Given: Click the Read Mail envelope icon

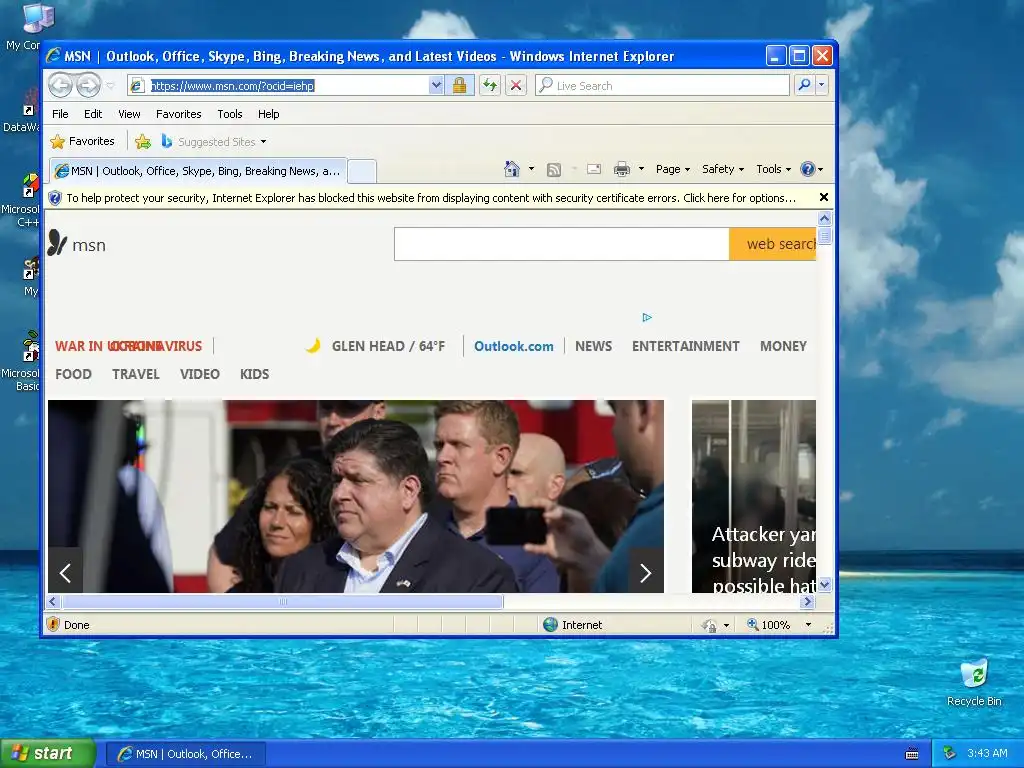Looking at the screenshot, I should 594,170.
